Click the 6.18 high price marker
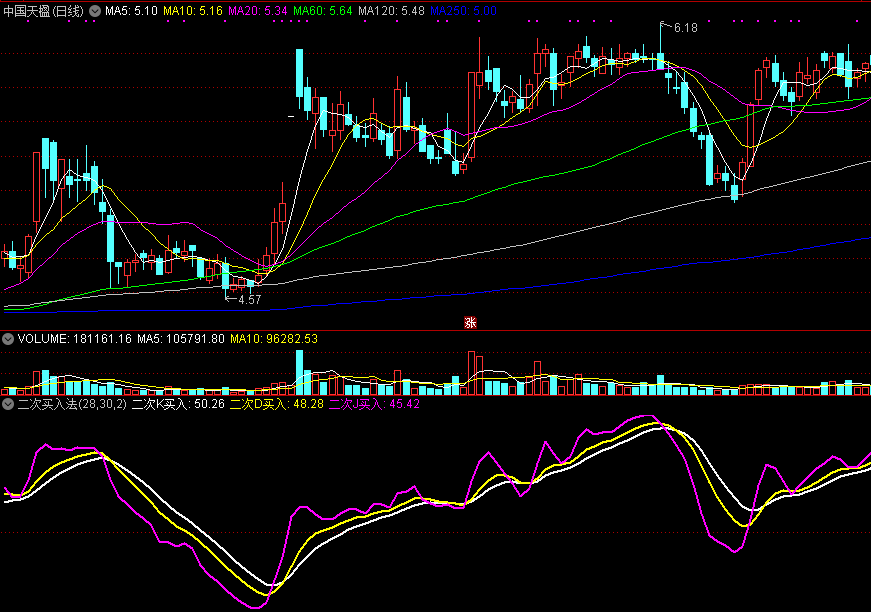The image size is (871, 612). tap(685, 28)
